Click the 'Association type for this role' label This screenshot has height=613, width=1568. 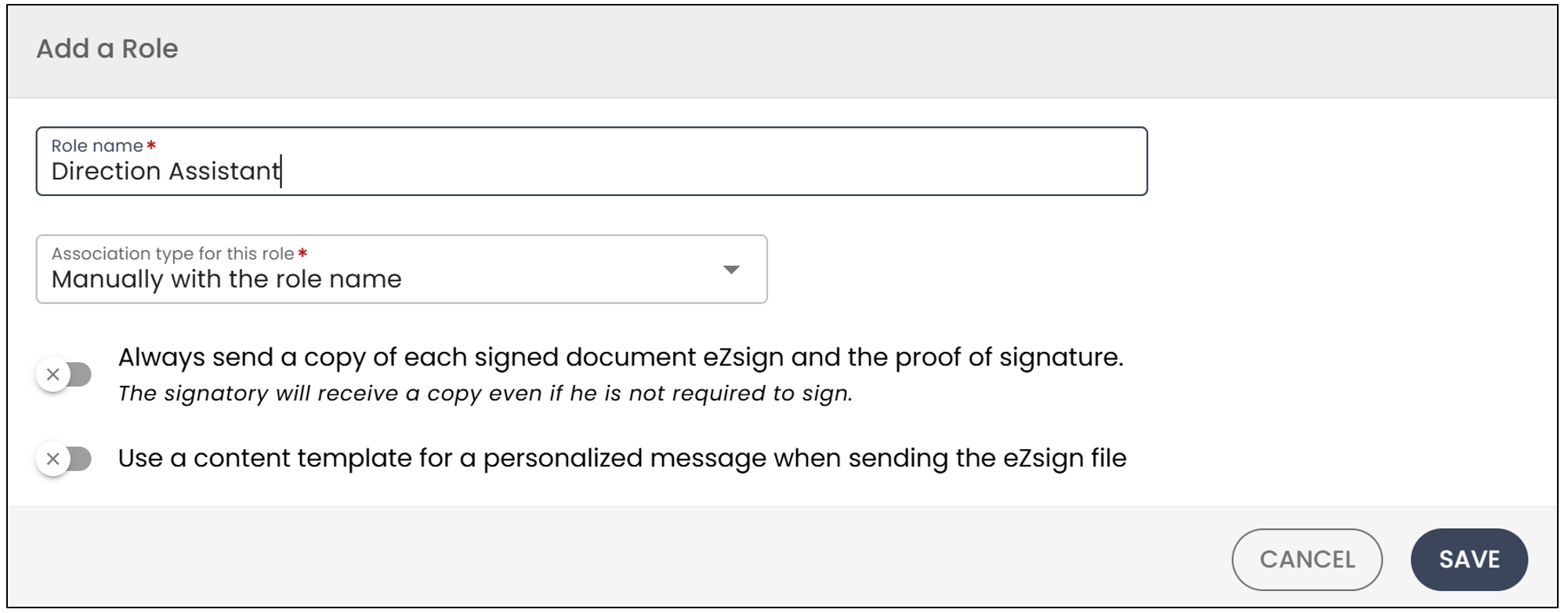[172, 253]
